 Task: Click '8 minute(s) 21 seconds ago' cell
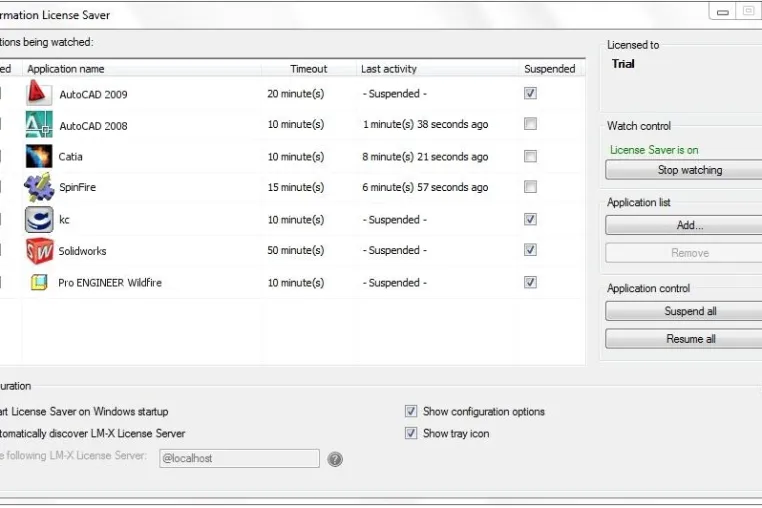point(425,157)
